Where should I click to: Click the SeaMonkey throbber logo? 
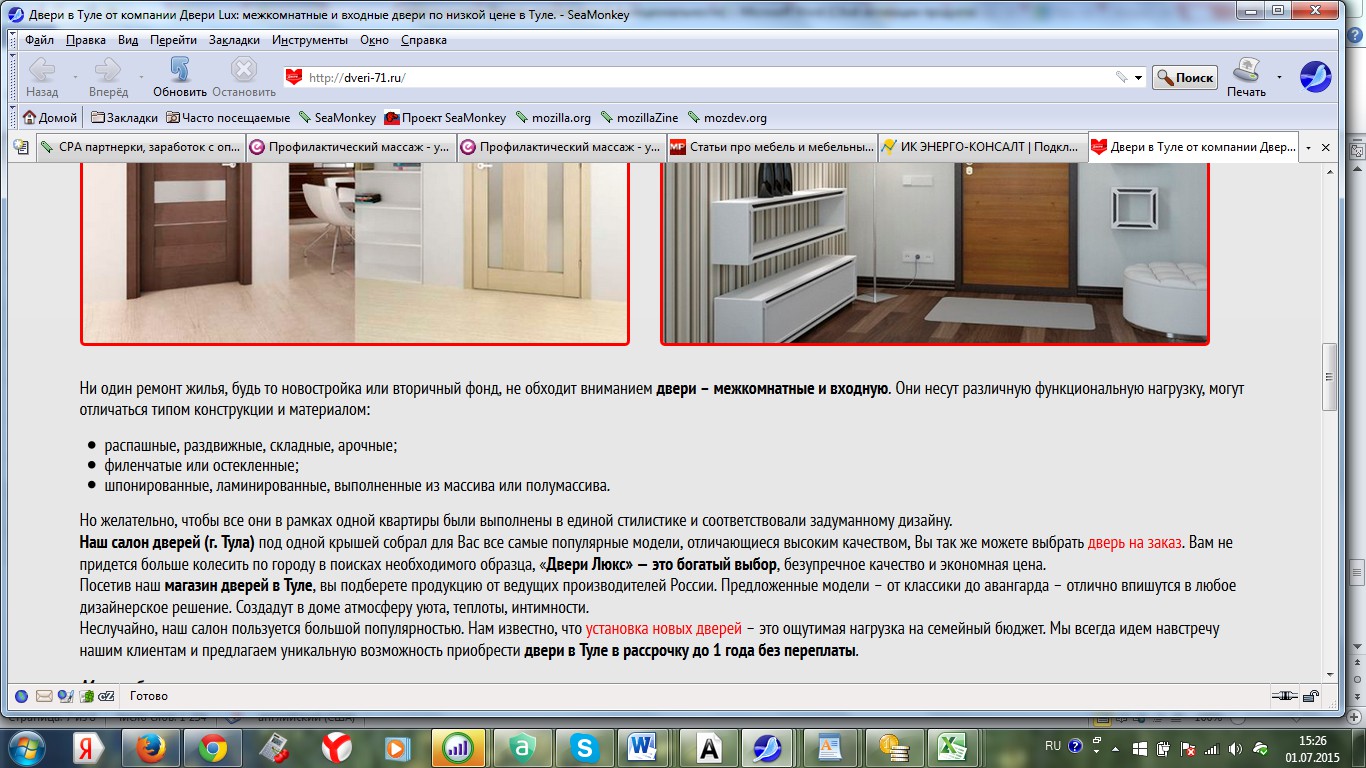pos(1315,77)
